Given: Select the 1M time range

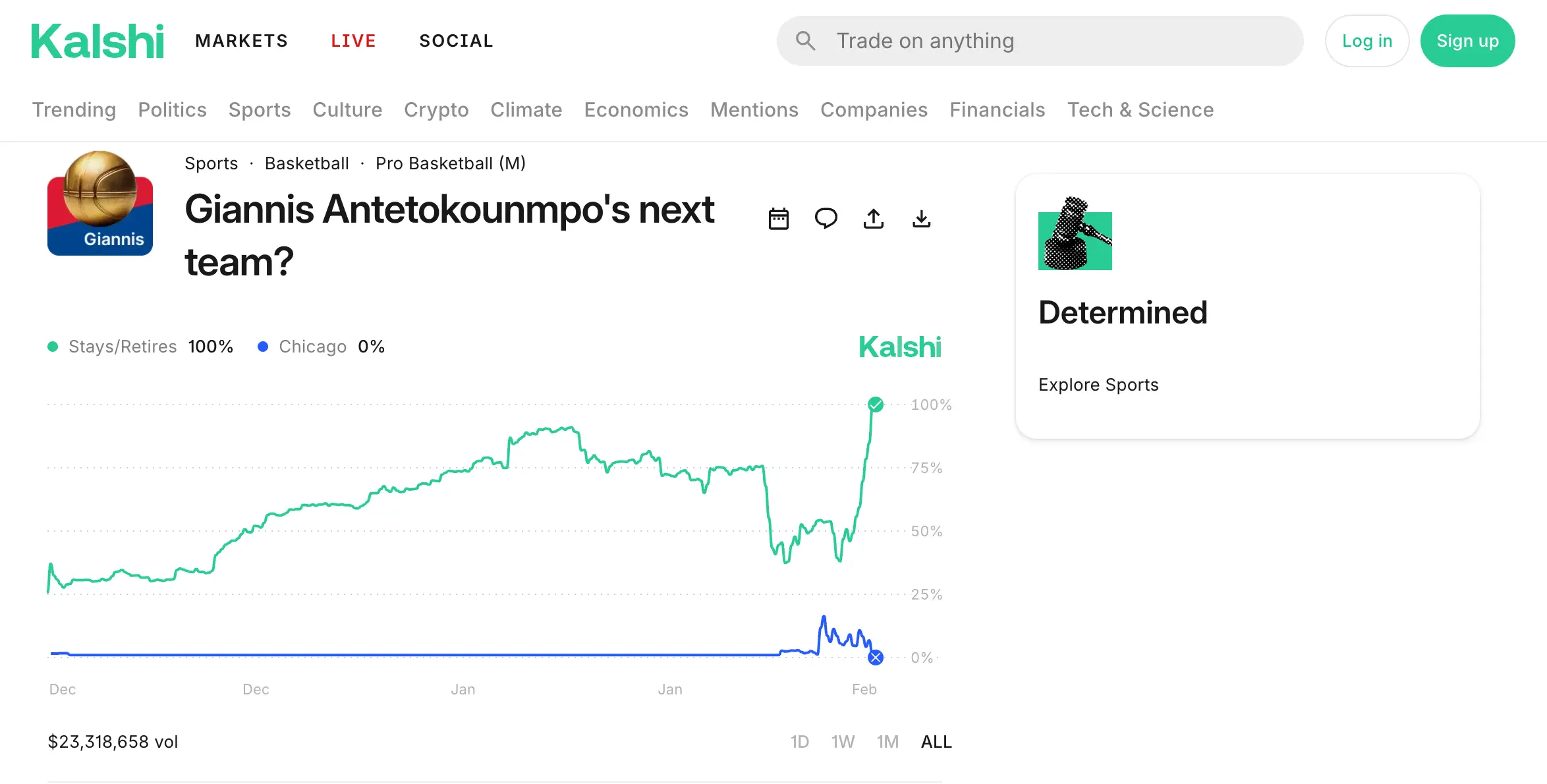Looking at the screenshot, I should (887, 741).
